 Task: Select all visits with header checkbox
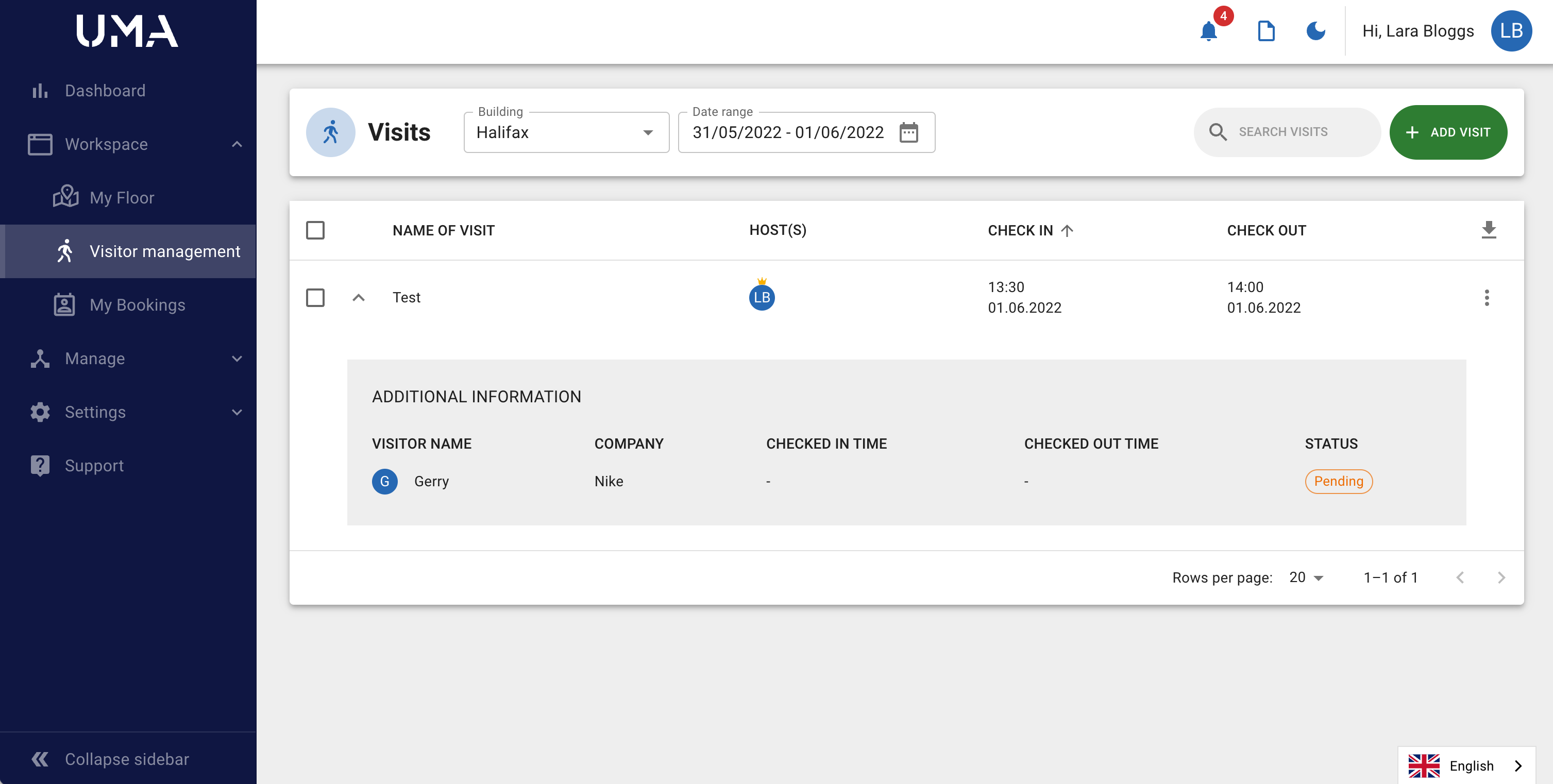[315, 230]
